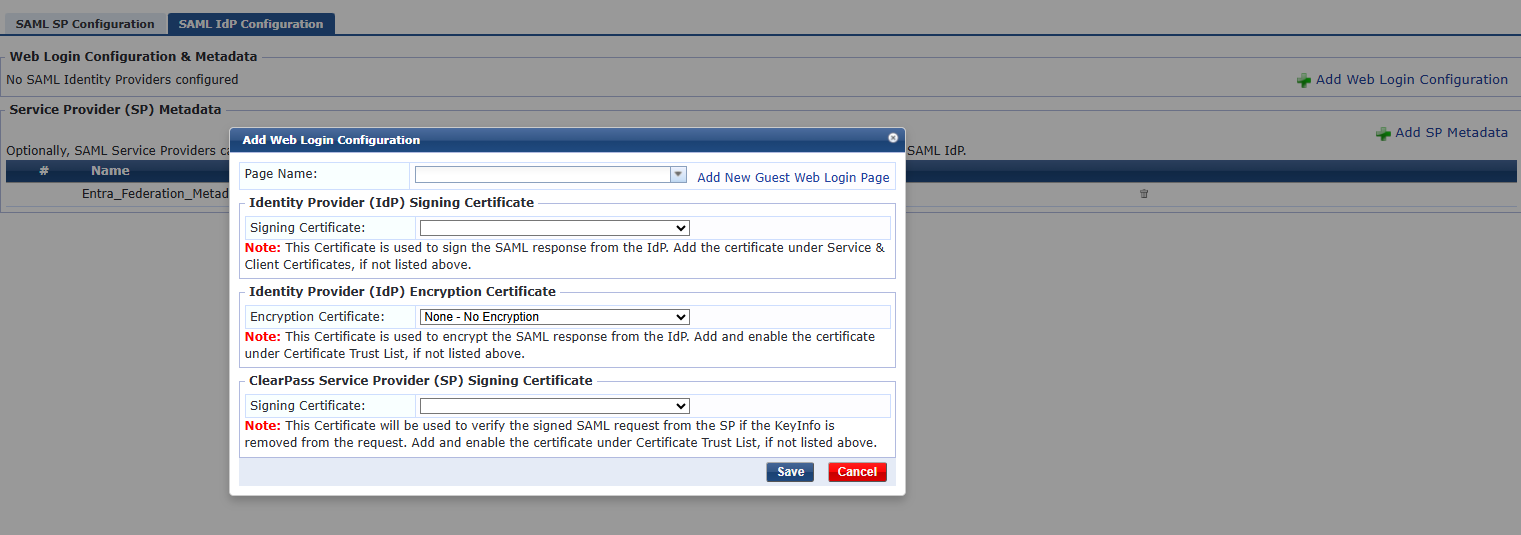The image size is (1521, 535).
Task: Focus the Page Name input field
Action: (x=542, y=174)
